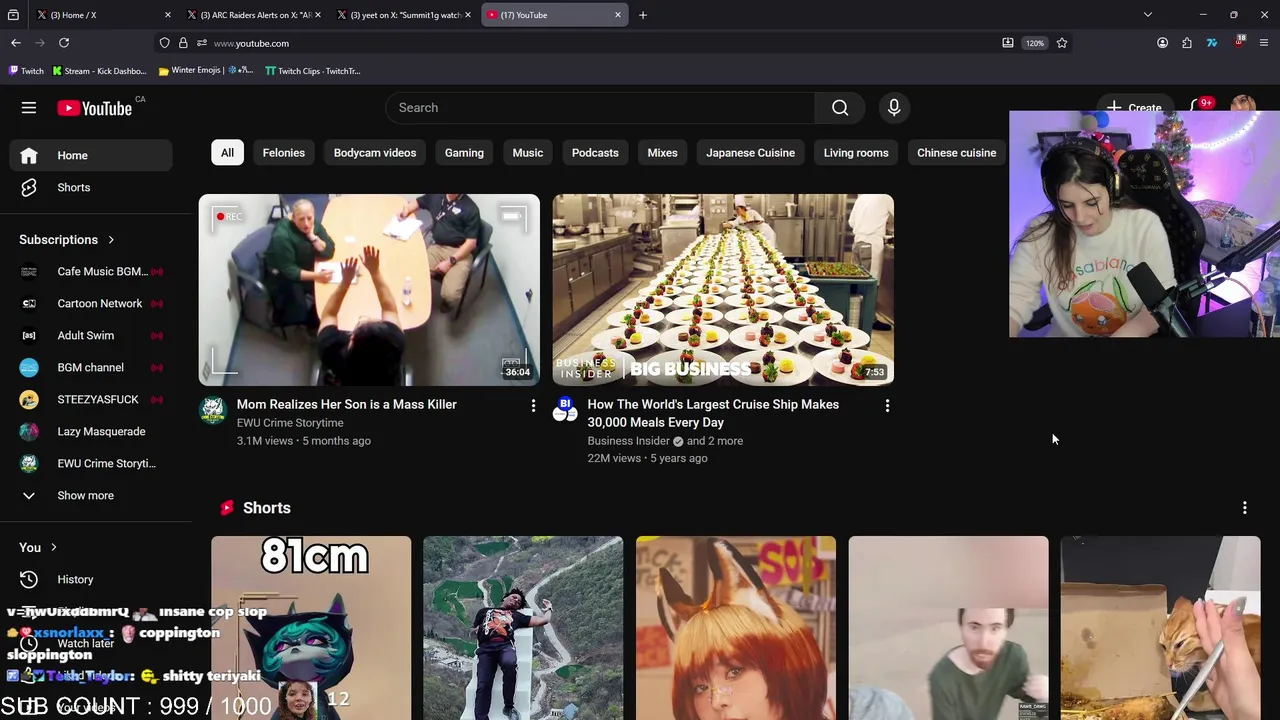Open Shorts section three-dot menu

tap(1244, 508)
